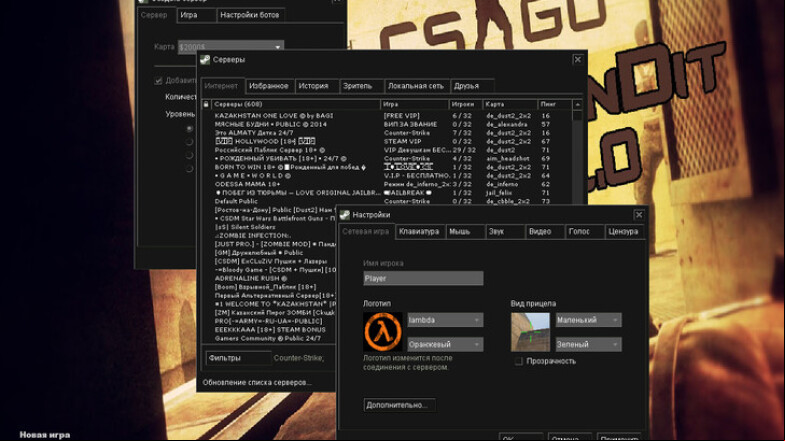Click the Дополнительно button
This screenshot has height=441, width=785.
click(399, 405)
